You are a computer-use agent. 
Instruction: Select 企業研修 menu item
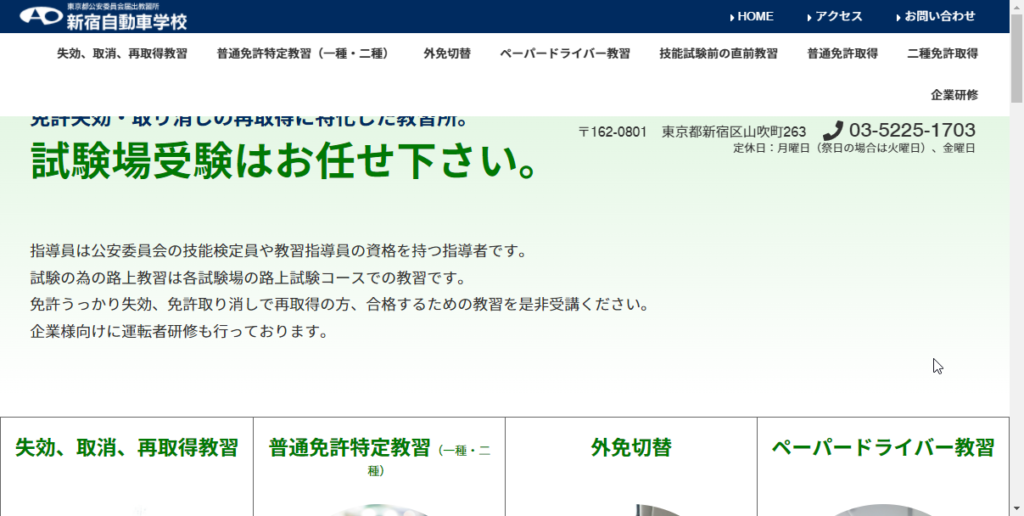pyautogui.click(x=954, y=95)
